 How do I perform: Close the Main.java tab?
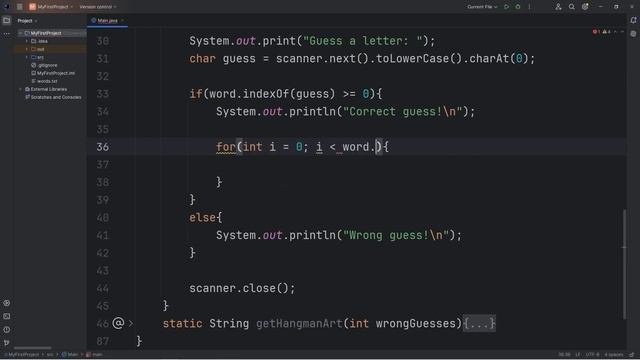[122, 20]
